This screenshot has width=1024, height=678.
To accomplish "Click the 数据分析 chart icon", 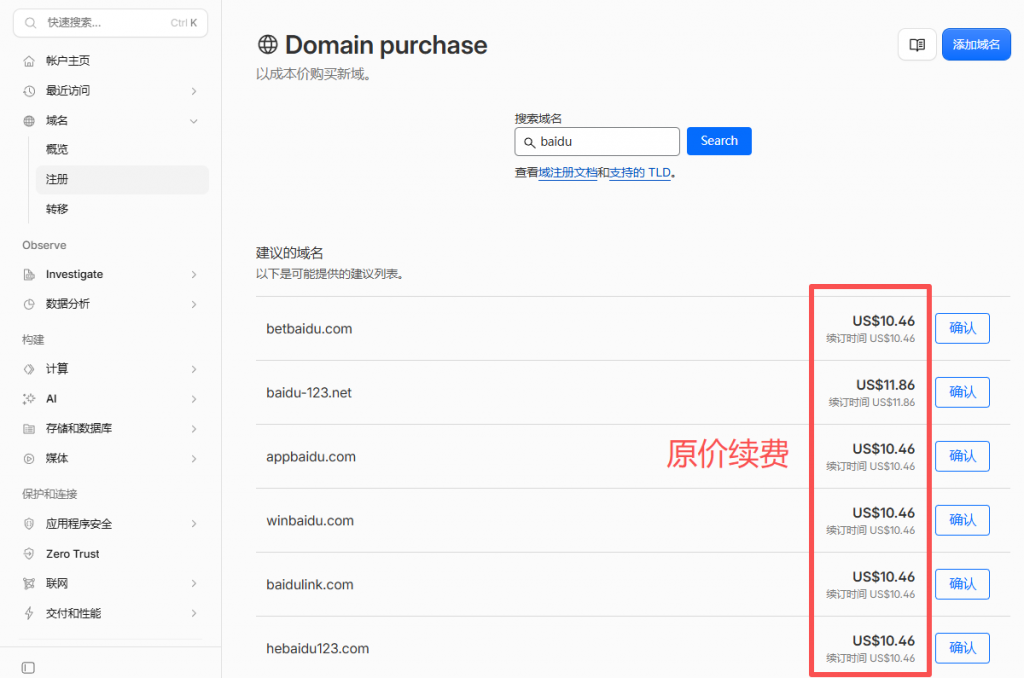I will click(29, 304).
